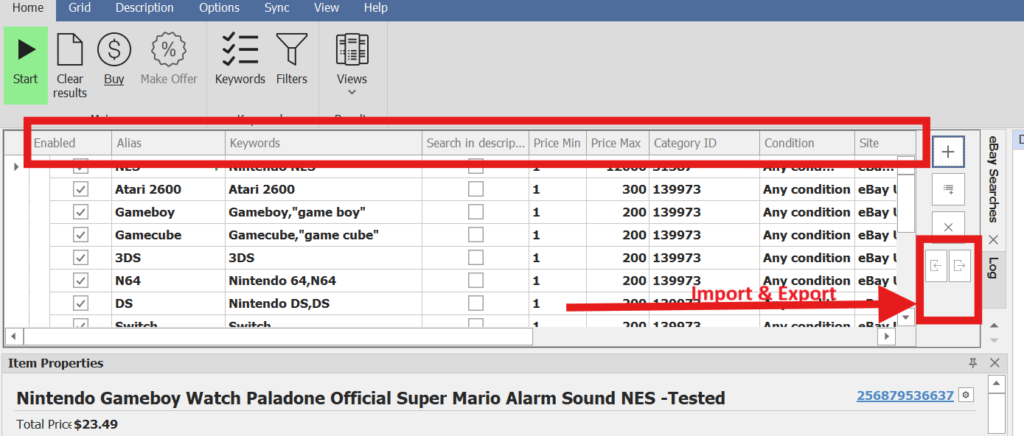Click Category ID 139973 in 3DS row
Screen dimensions: 1024x436
coord(704,258)
